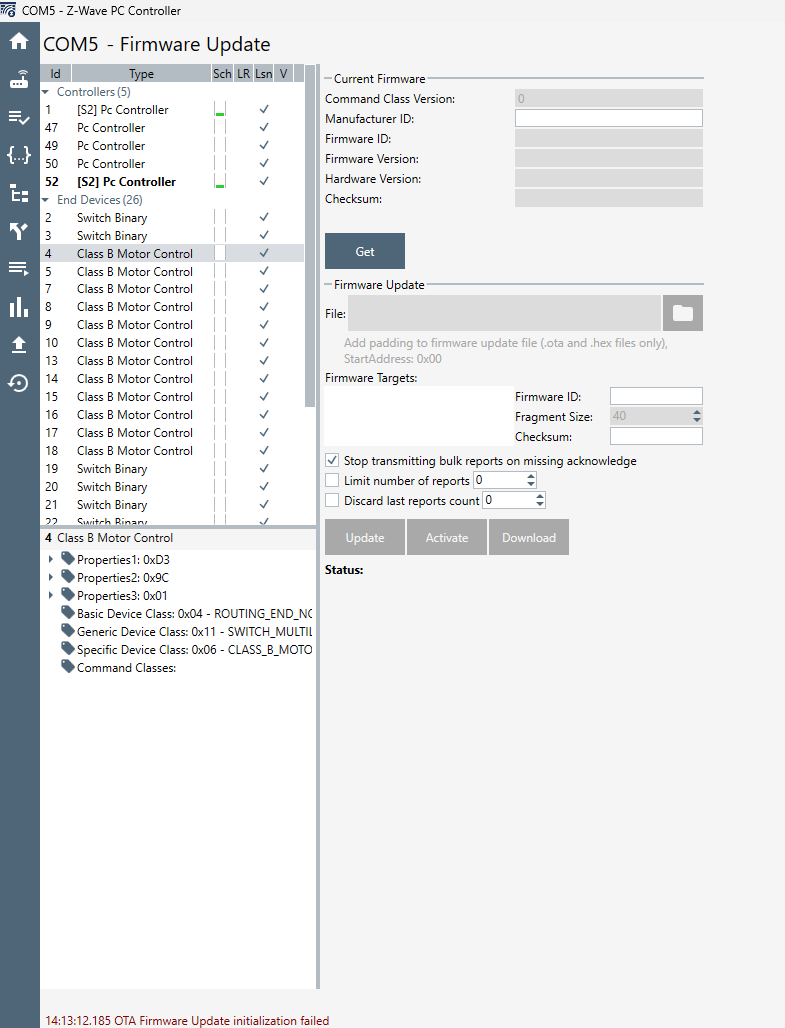
Task: Focus the Firmware ID field under Firmware Targets
Action: point(656,396)
